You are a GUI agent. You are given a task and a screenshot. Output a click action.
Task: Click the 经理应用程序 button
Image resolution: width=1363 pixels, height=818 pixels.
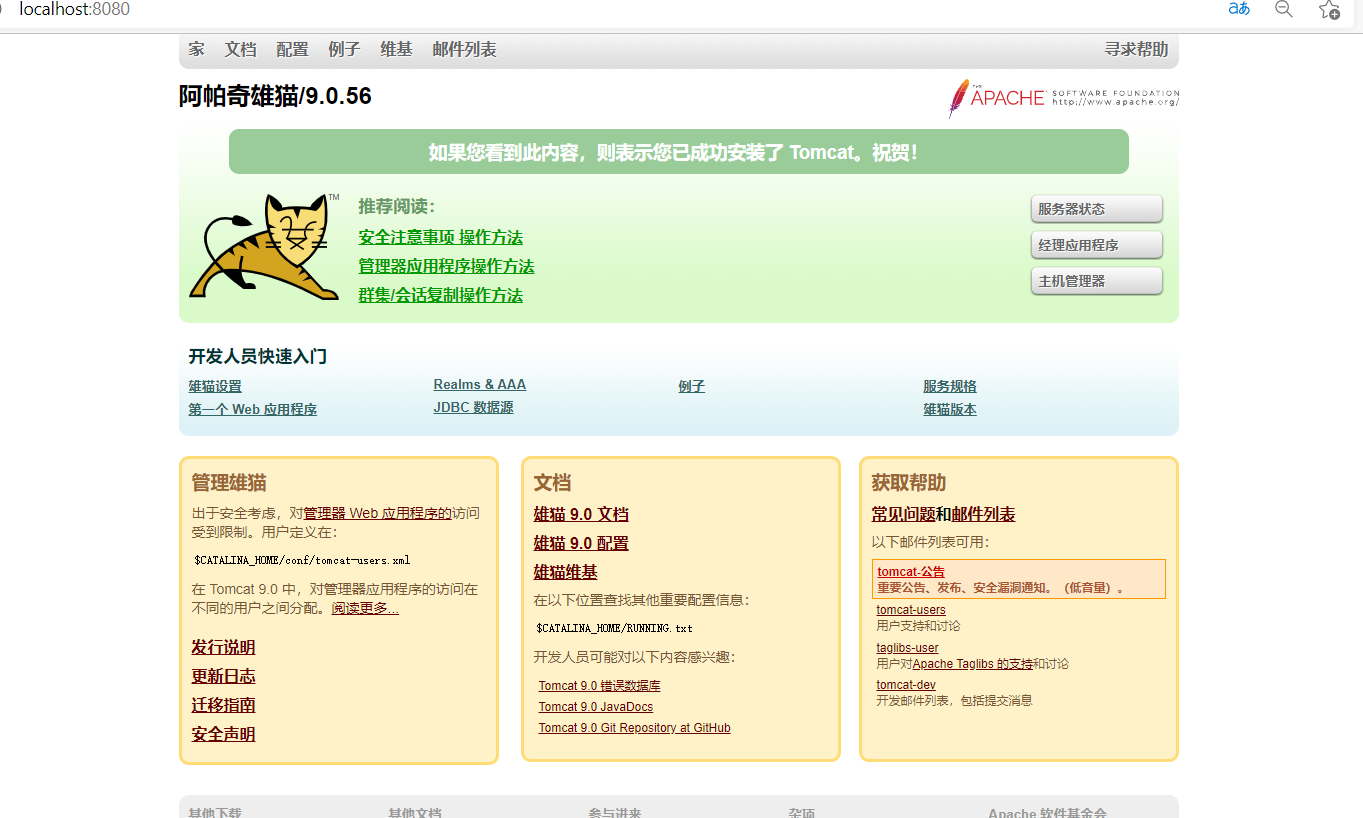pyautogui.click(x=1097, y=245)
